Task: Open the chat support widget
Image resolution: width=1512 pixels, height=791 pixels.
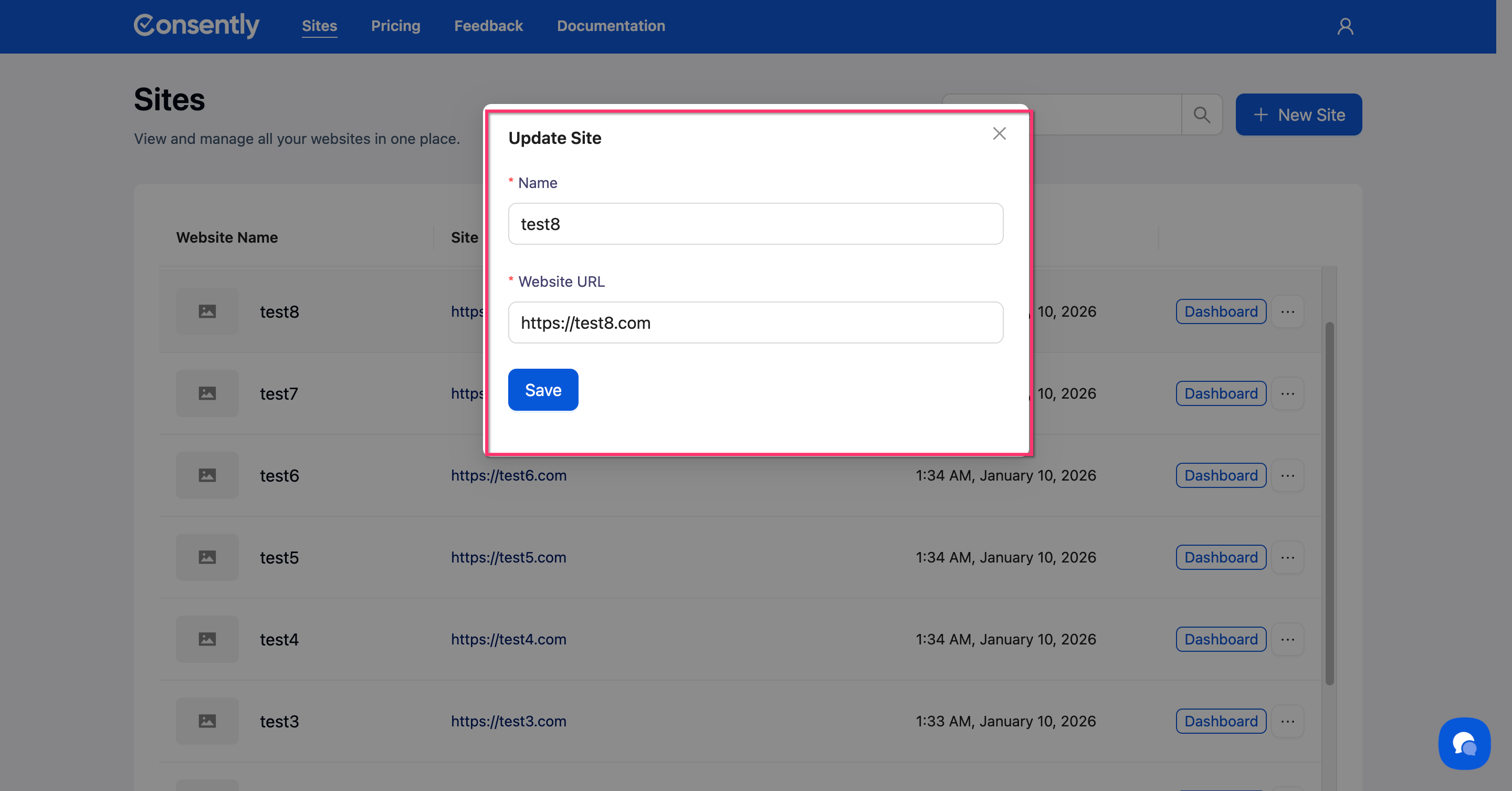Action: click(x=1464, y=743)
